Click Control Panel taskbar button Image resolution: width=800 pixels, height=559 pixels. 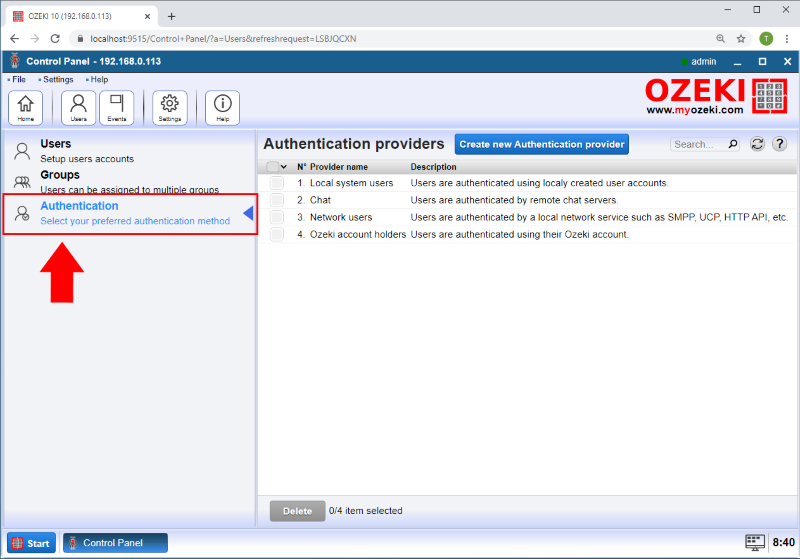(115, 543)
